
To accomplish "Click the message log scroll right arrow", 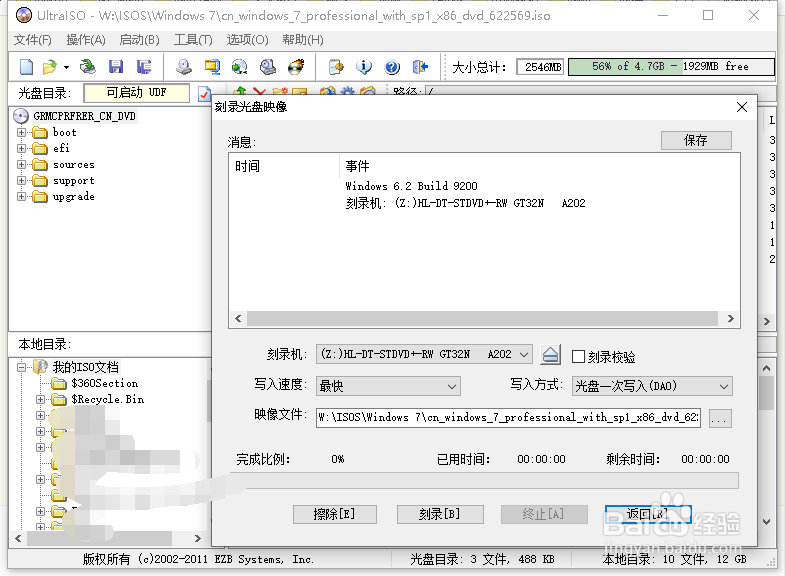I will point(730,318).
